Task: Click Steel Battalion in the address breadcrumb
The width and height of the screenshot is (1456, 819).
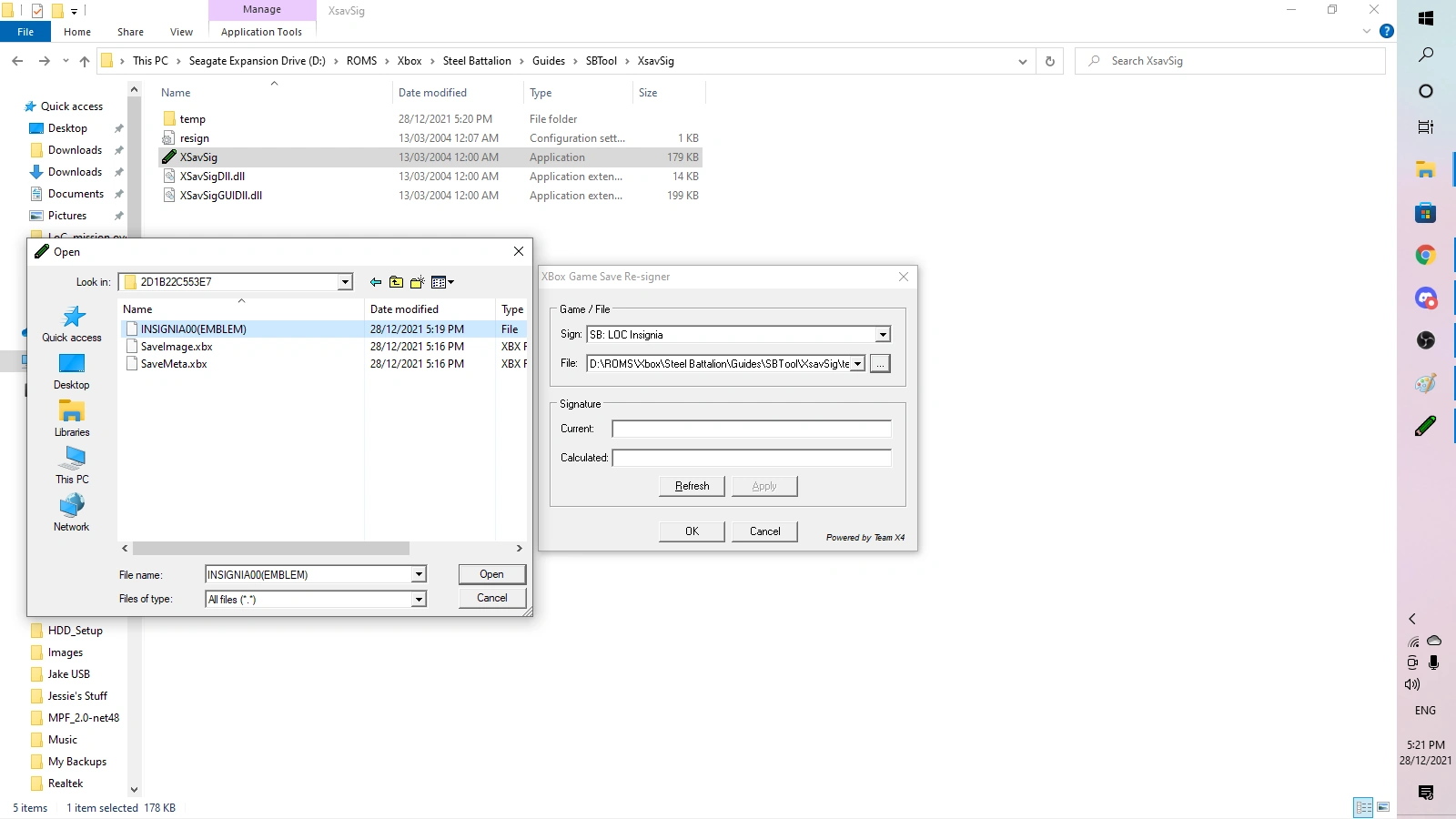Action: tap(477, 61)
